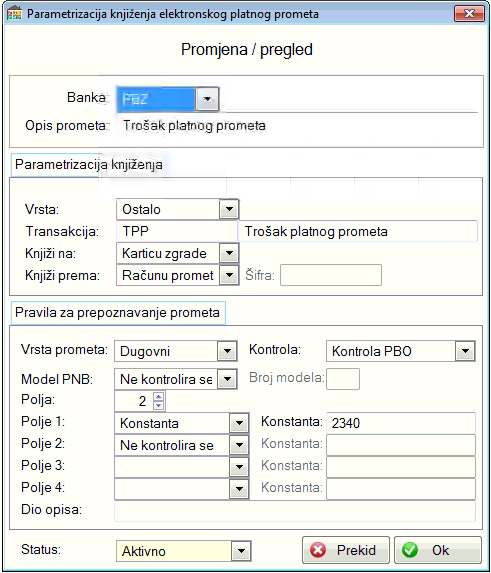Open the Banka dropdown
This screenshot has width=491, height=573.
pyautogui.click(x=207, y=99)
